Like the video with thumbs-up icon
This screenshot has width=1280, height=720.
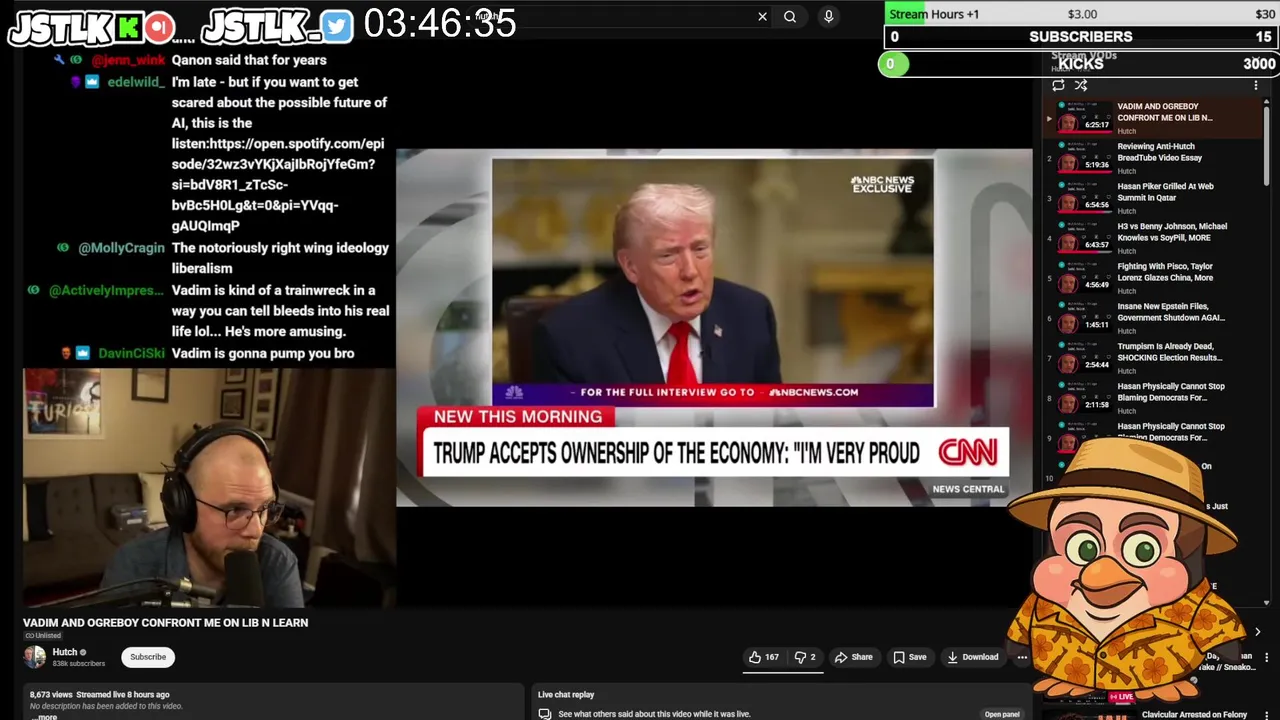tap(764, 657)
